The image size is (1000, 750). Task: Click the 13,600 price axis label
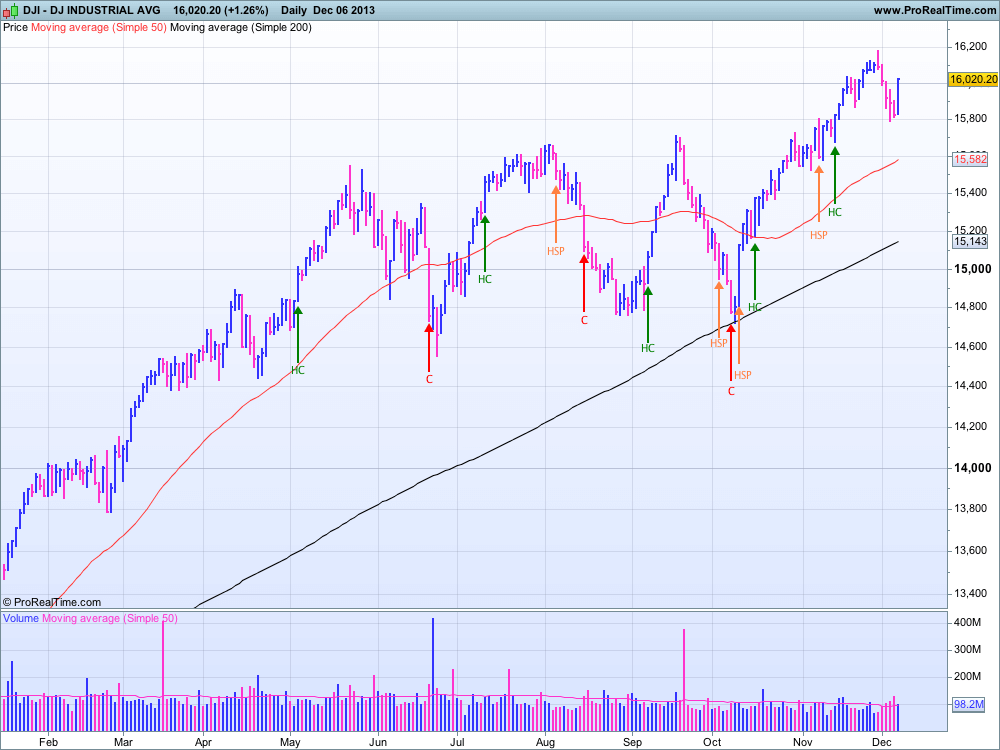pos(970,550)
